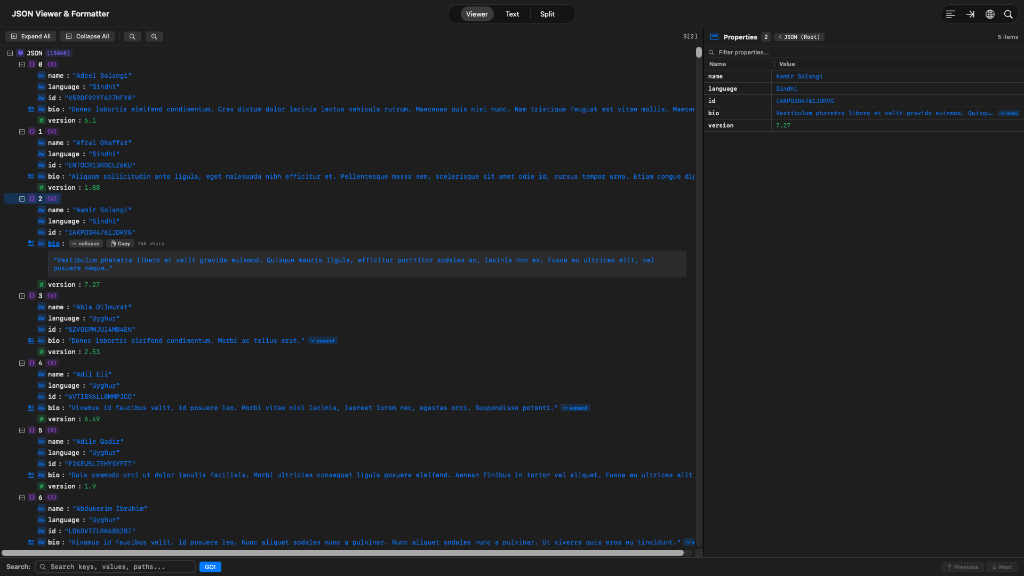Focus the Search keys, values, paths field
This screenshot has height=576, width=1024.
116,567
